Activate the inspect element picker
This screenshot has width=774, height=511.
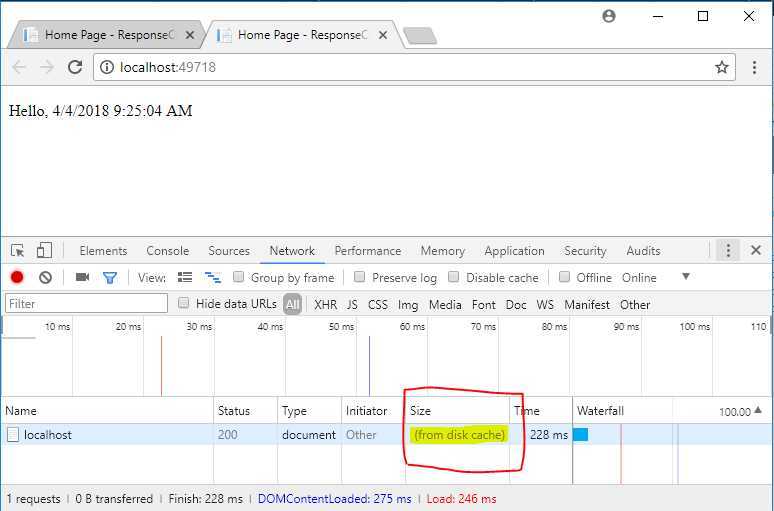[x=18, y=251]
